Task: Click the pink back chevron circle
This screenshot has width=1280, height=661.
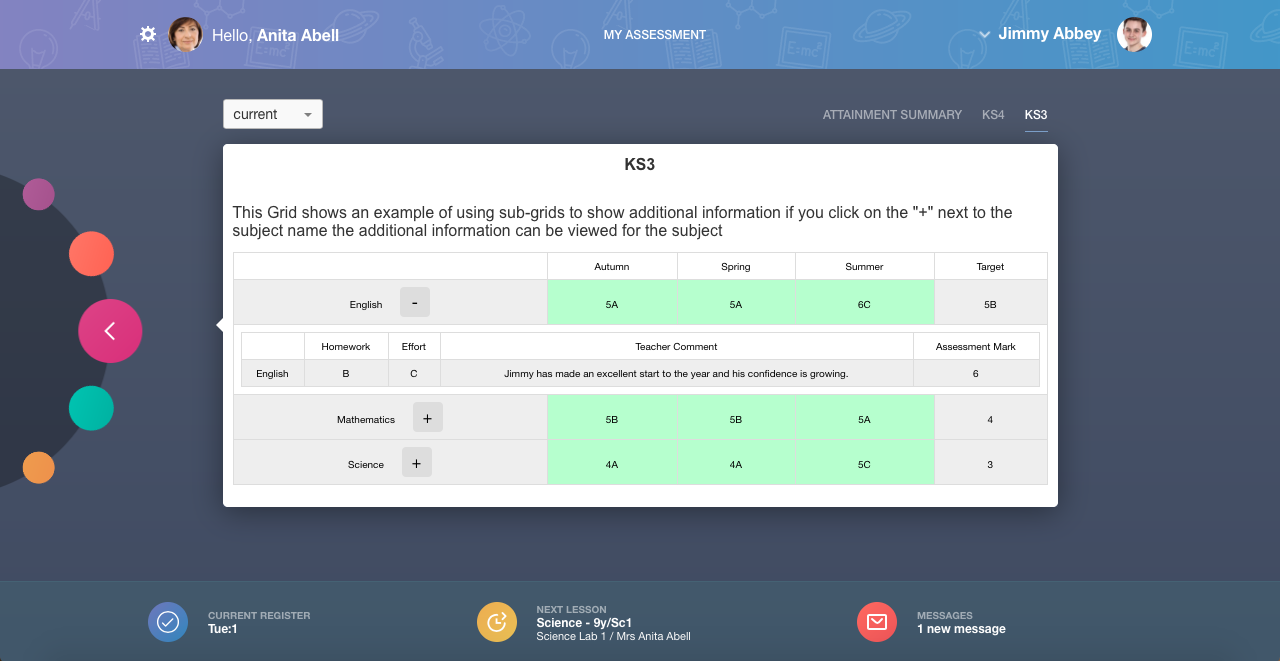Action: [x=110, y=330]
